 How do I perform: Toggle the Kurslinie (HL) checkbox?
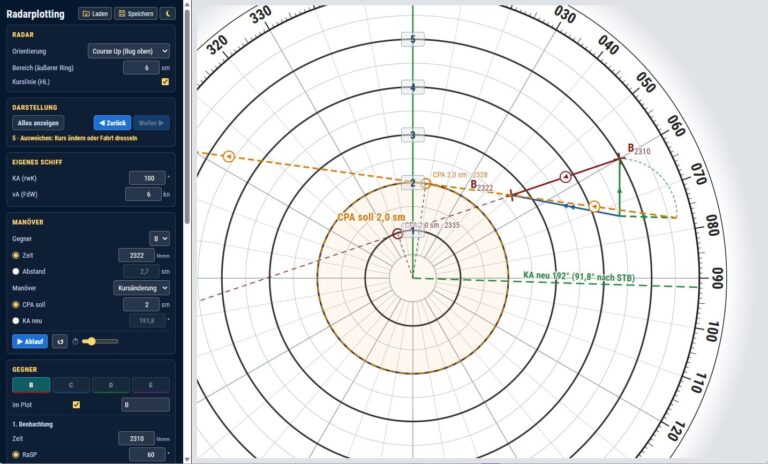(x=166, y=82)
